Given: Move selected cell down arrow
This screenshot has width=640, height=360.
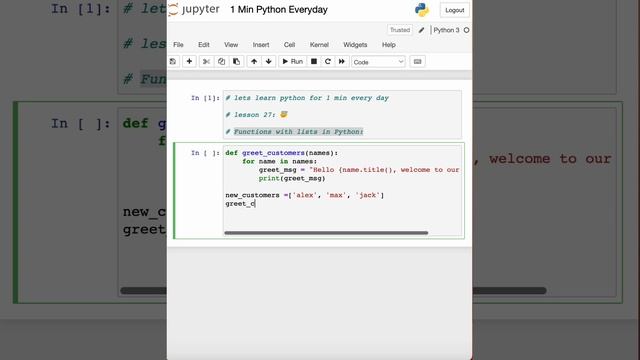Looking at the screenshot, I should 269,62.
